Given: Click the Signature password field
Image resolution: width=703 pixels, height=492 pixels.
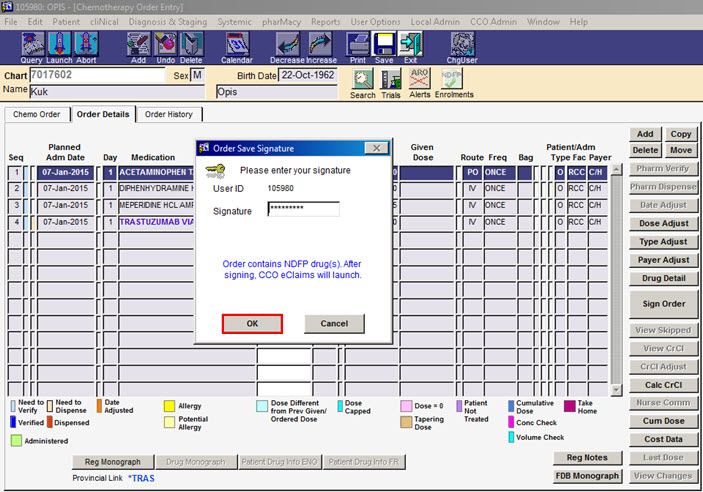Looking at the screenshot, I should [304, 209].
